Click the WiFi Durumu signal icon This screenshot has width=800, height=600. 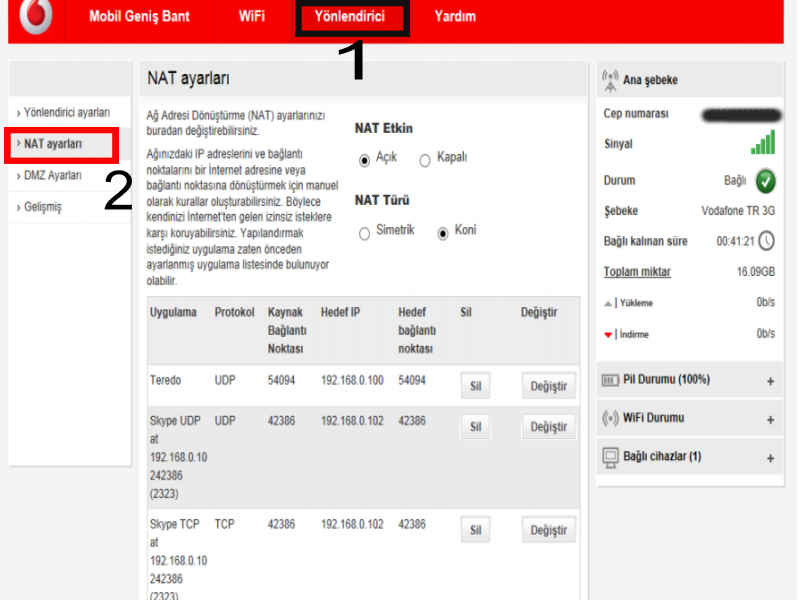[x=610, y=418]
